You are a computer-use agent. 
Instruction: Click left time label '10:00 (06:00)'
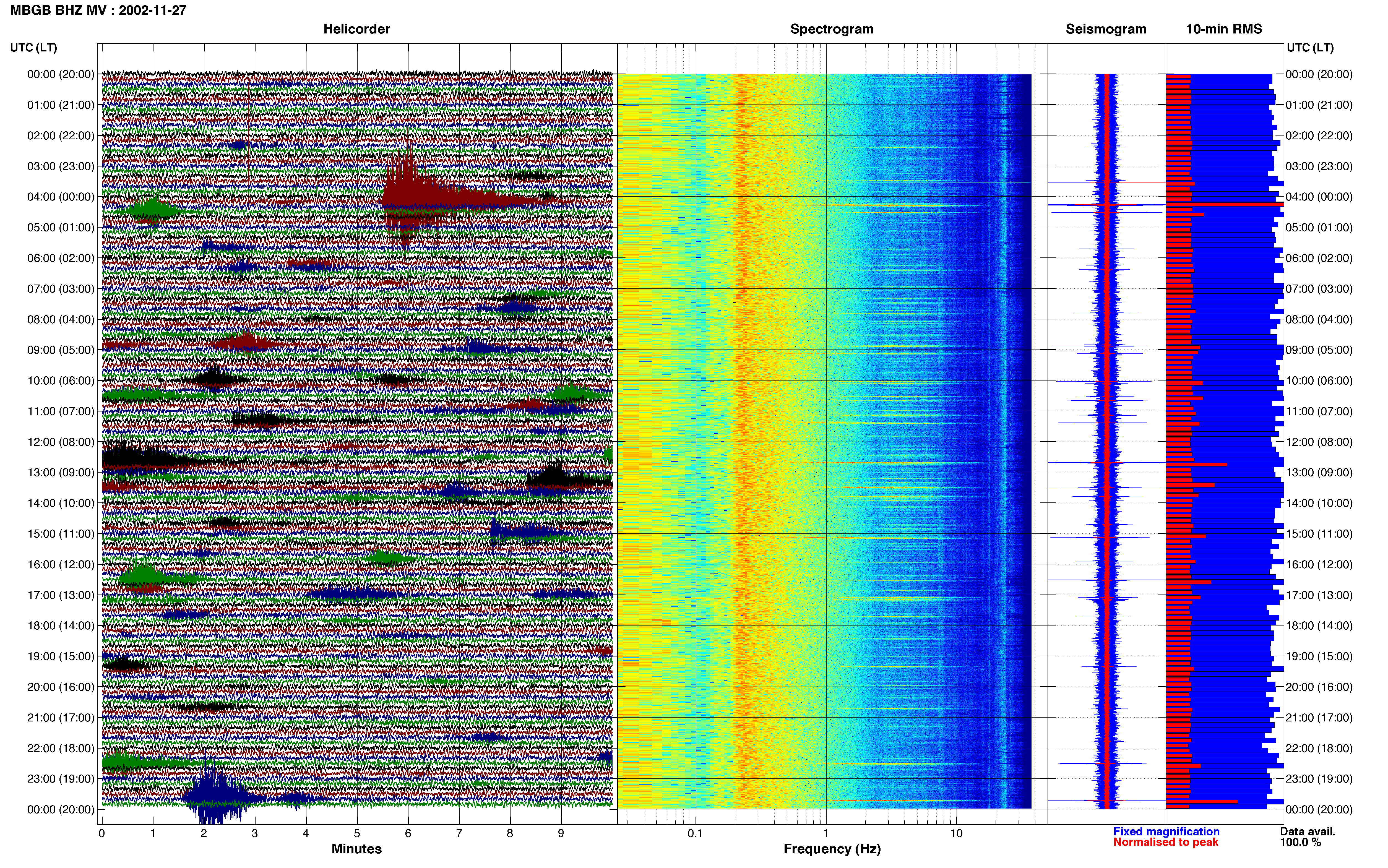pos(61,380)
